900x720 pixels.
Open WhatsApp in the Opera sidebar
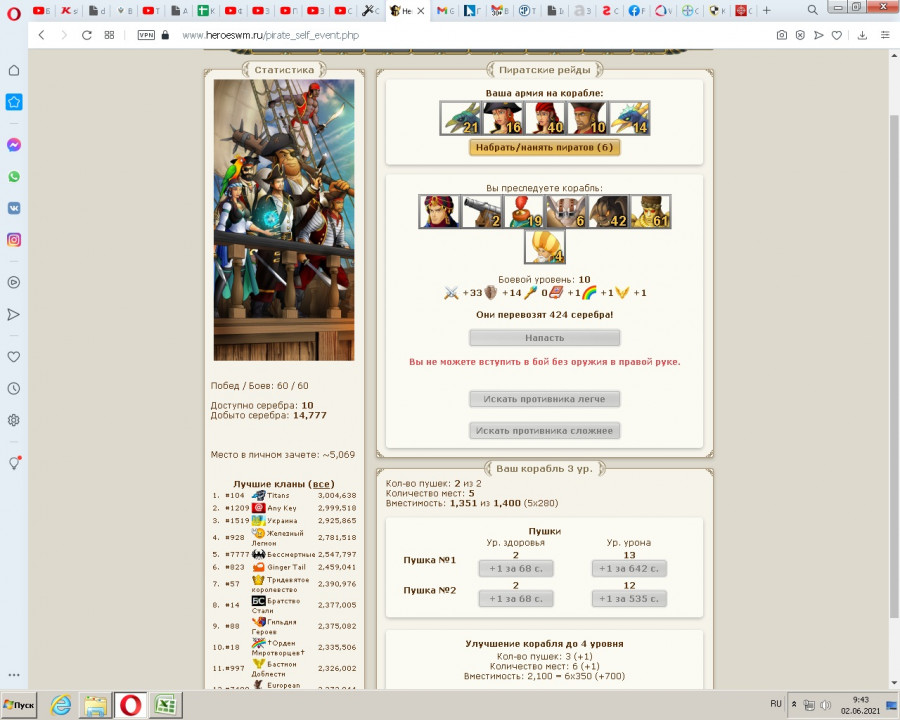[x=14, y=176]
